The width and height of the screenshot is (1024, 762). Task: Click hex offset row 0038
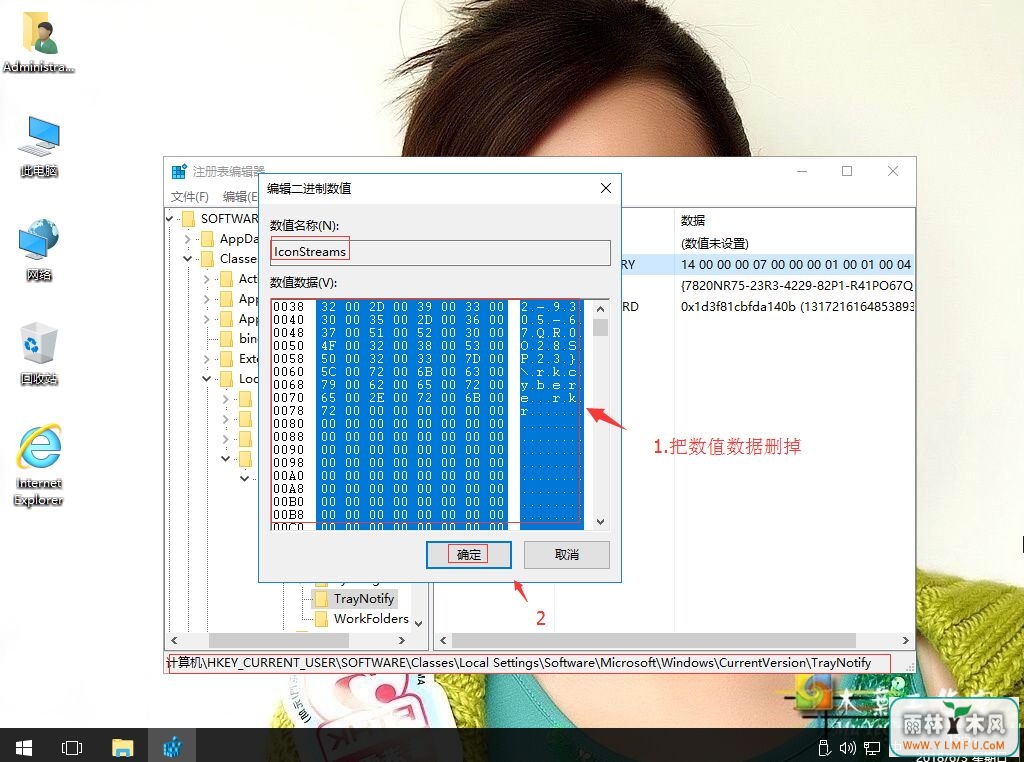point(288,307)
